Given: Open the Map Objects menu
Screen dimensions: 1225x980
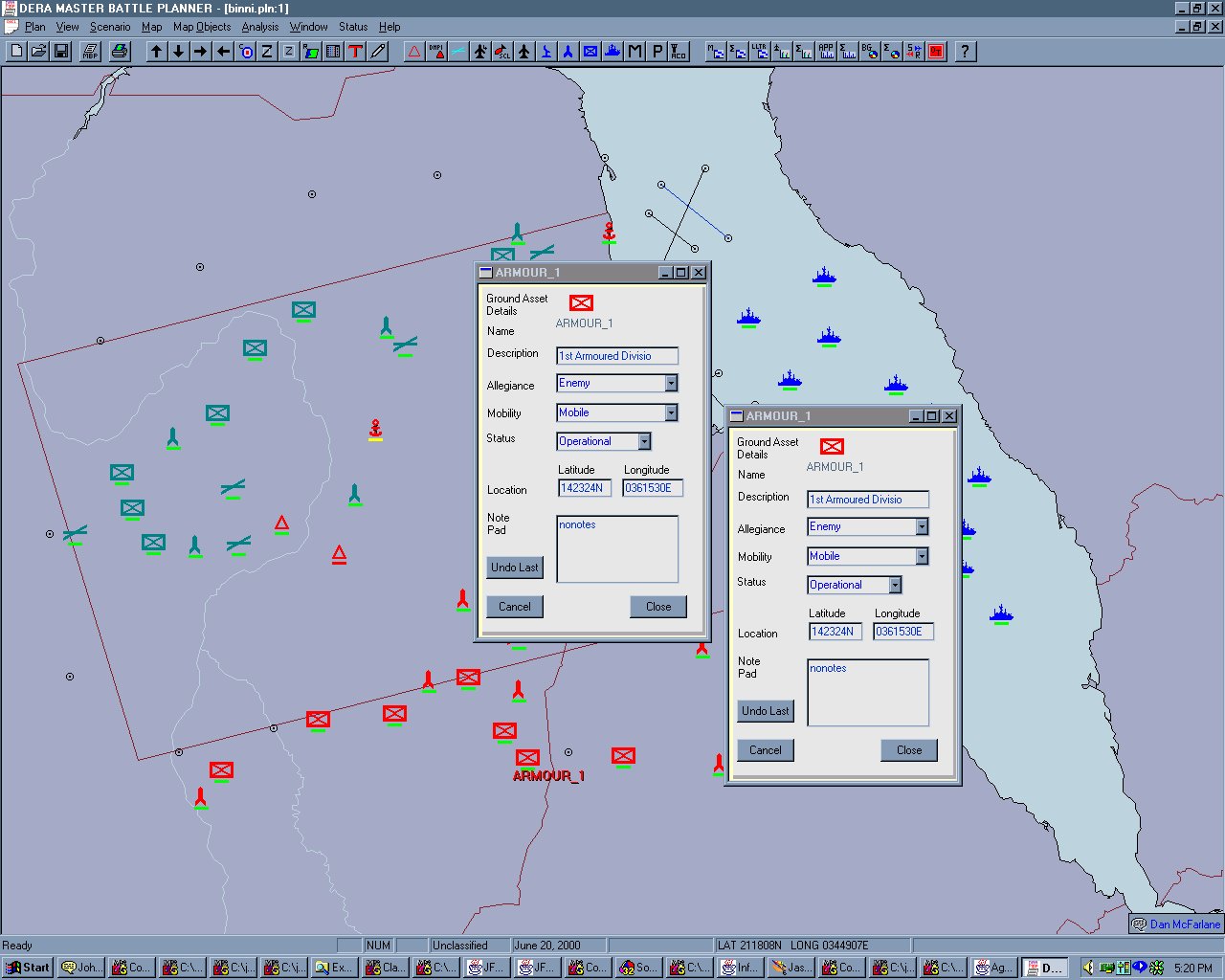Looking at the screenshot, I should 201,27.
